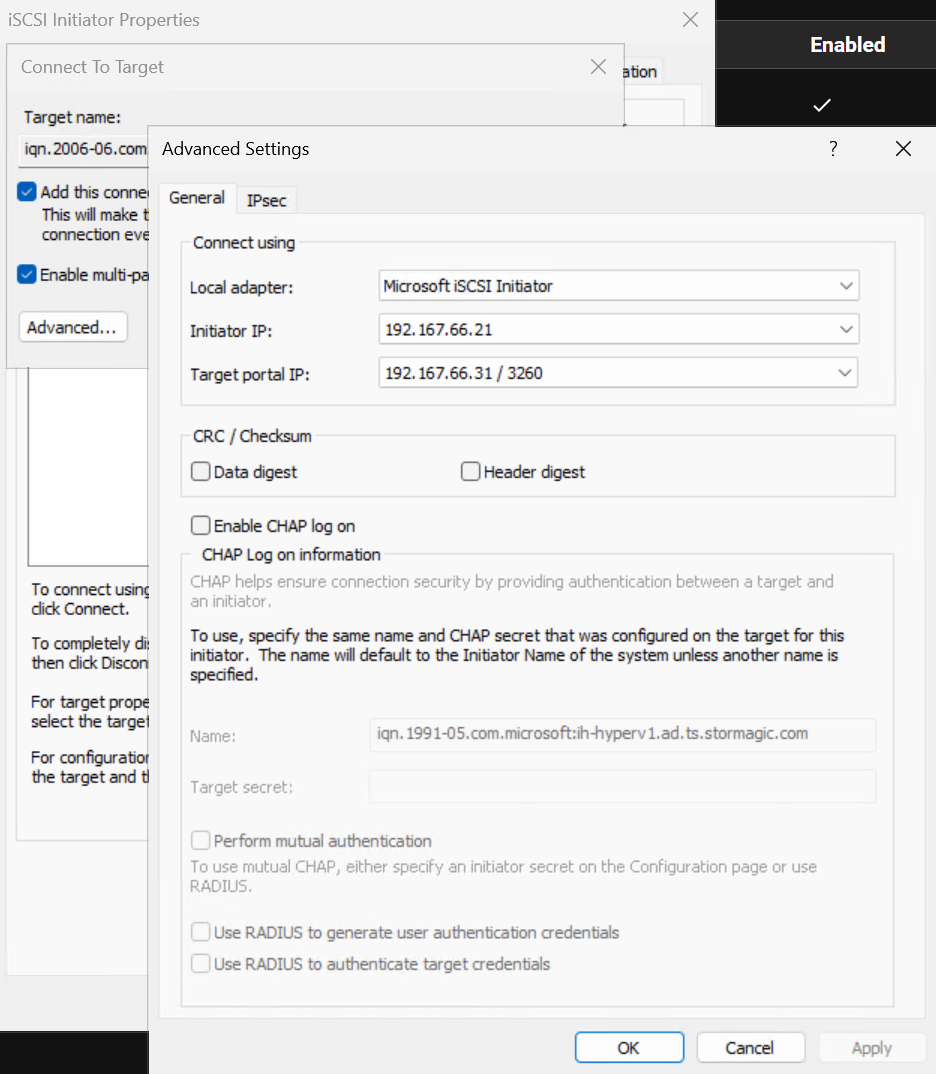Click the 'CHAP Log on information' label
This screenshot has height=1074, width=936.
coord(291,555)
